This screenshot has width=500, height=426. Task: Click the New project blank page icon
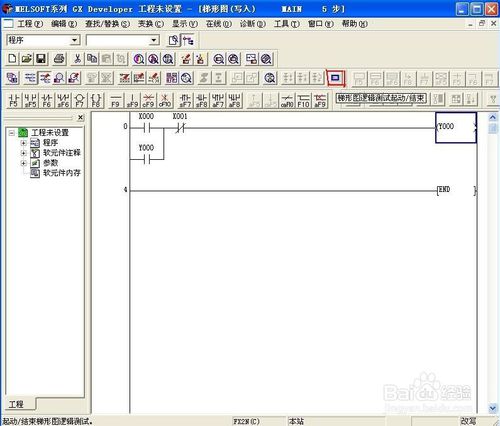tap(12, 59)
